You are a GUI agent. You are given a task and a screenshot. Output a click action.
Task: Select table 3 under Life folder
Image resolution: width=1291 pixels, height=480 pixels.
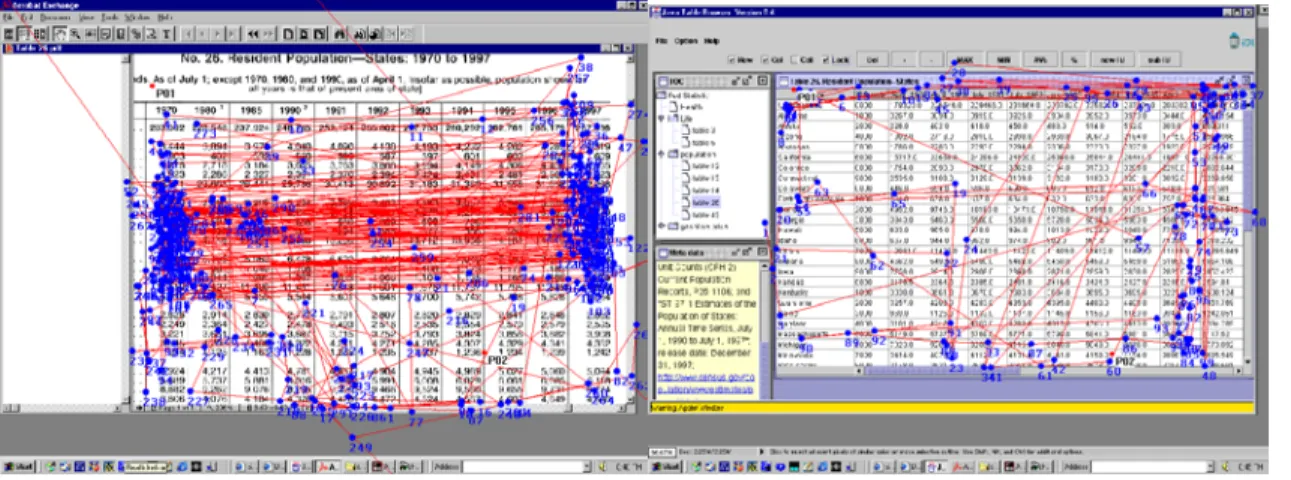(x=703, y=130)
